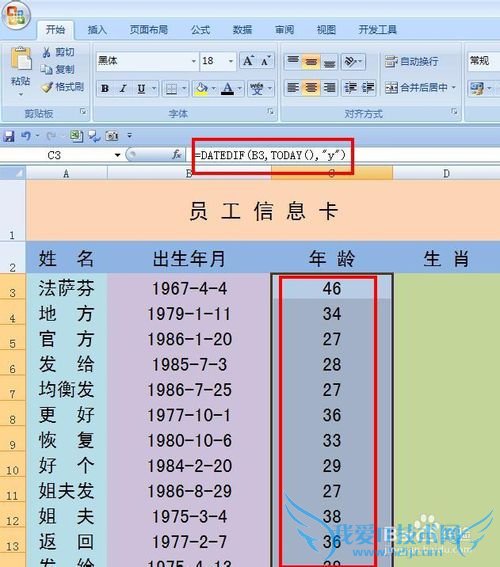Viewport: 500px width, 567px height.
Task: Click the phonetic guide 文 icon
Action: [x=257, y=88]
